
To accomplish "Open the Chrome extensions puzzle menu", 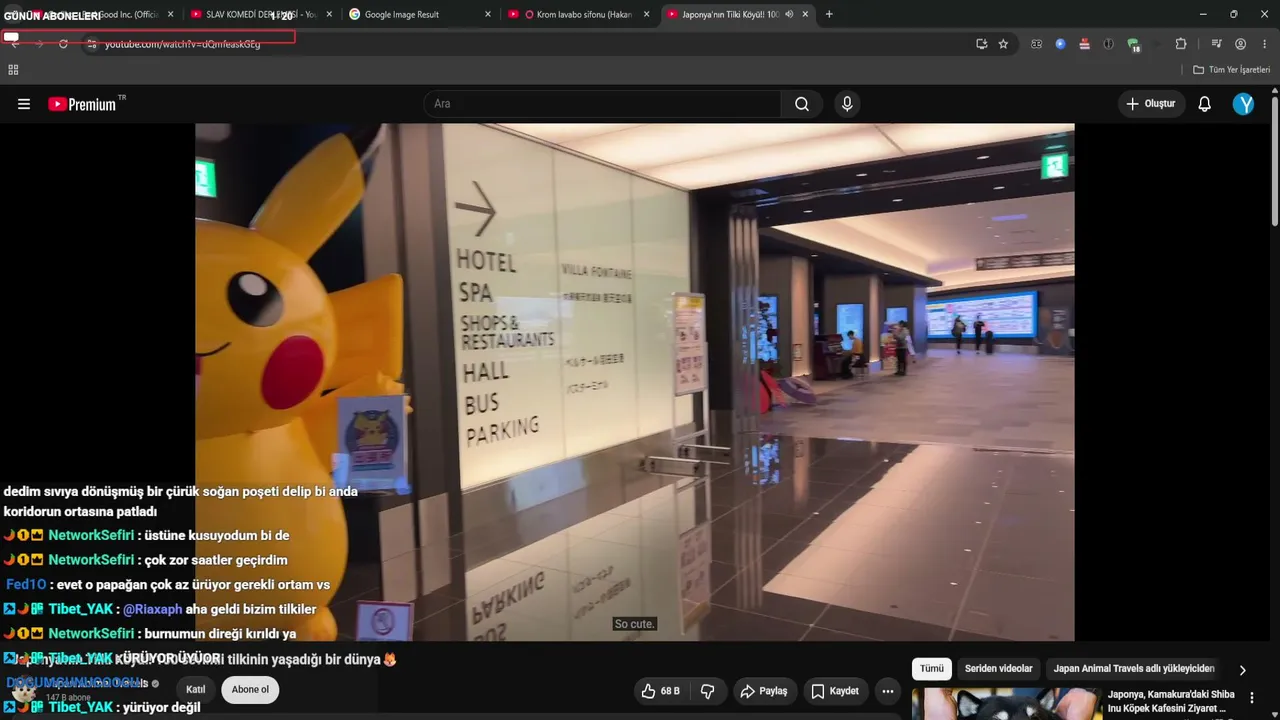I will pos(1181,44).
